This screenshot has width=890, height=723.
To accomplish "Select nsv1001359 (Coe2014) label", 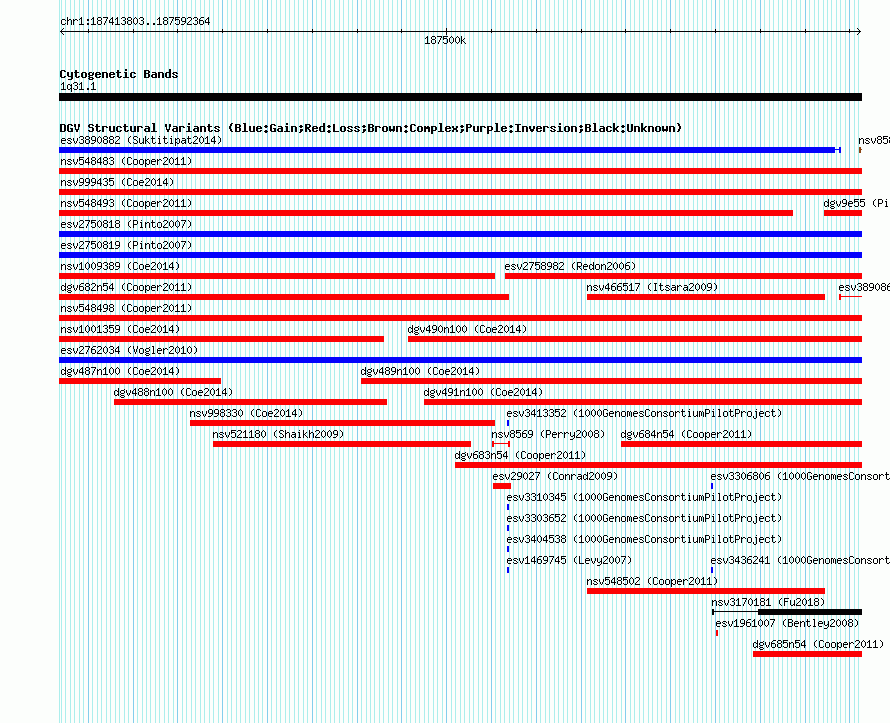I will click(120, 329).
